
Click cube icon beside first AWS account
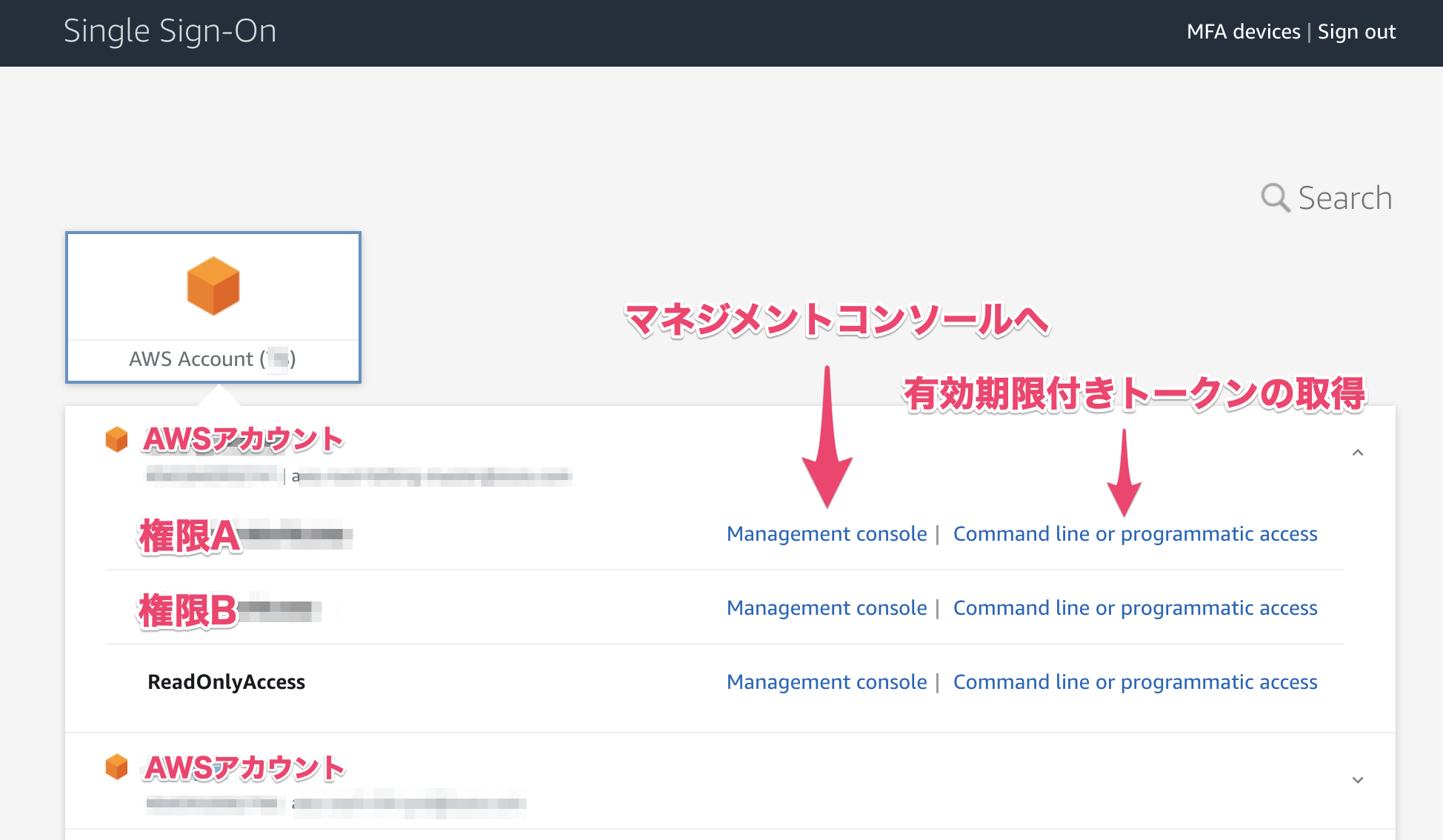[x=117, y=439]
